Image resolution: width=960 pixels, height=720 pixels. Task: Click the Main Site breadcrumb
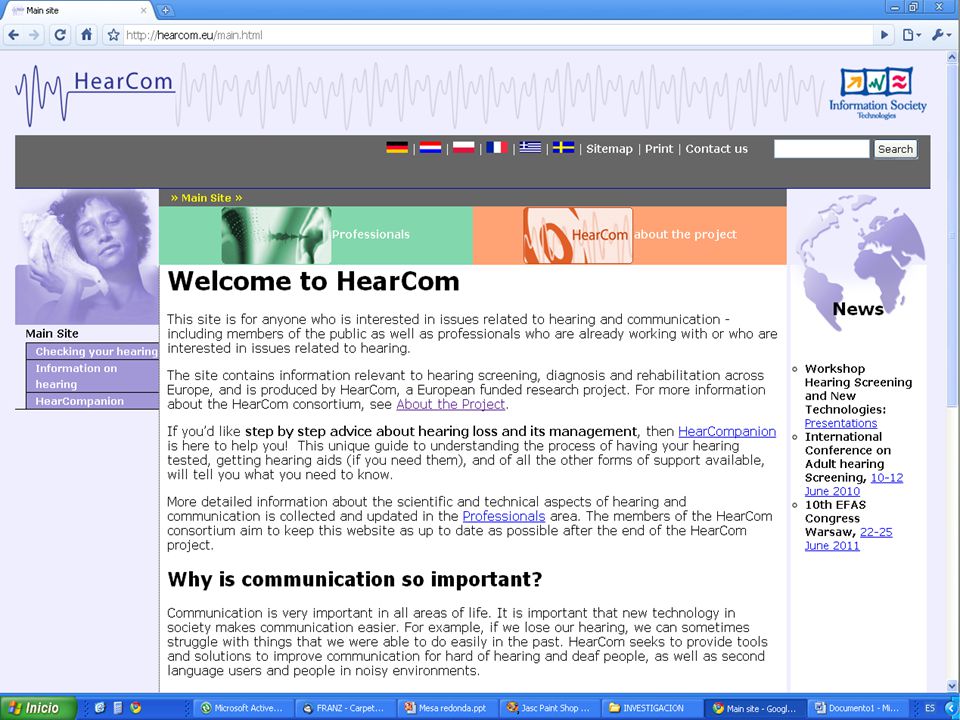[206, 198]
